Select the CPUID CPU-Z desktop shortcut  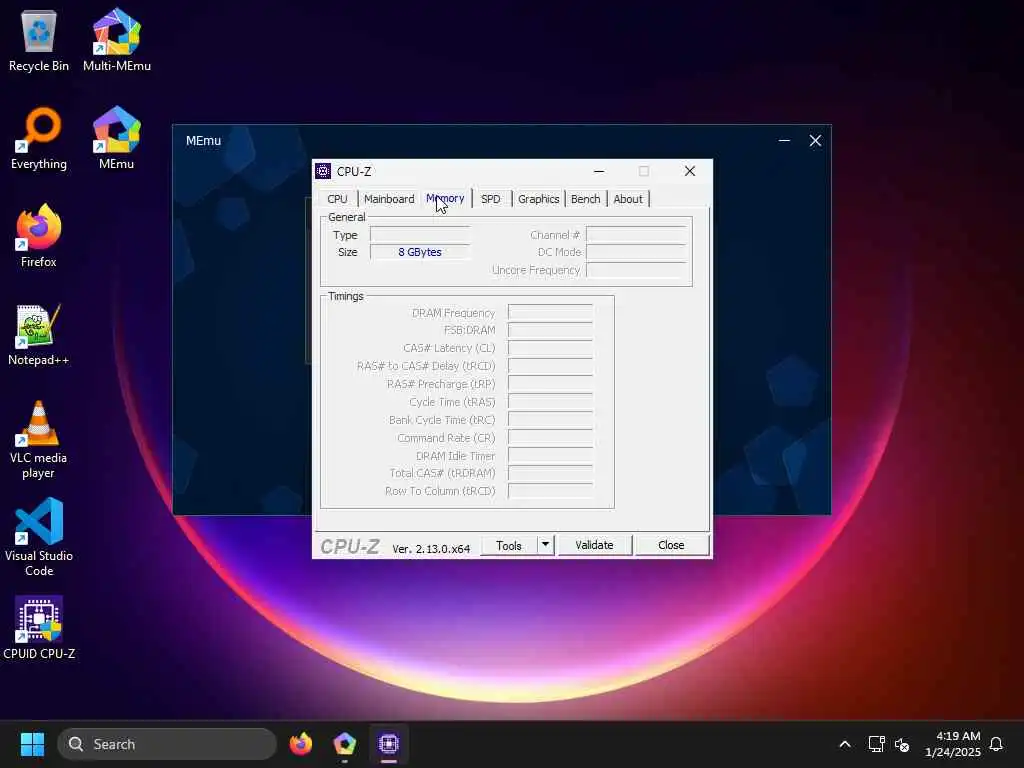39,628
